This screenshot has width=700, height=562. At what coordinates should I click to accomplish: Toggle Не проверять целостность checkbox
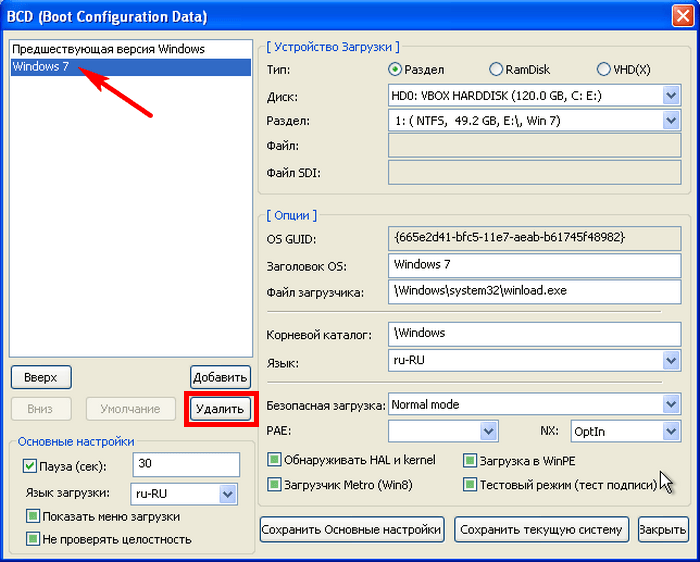33,539
